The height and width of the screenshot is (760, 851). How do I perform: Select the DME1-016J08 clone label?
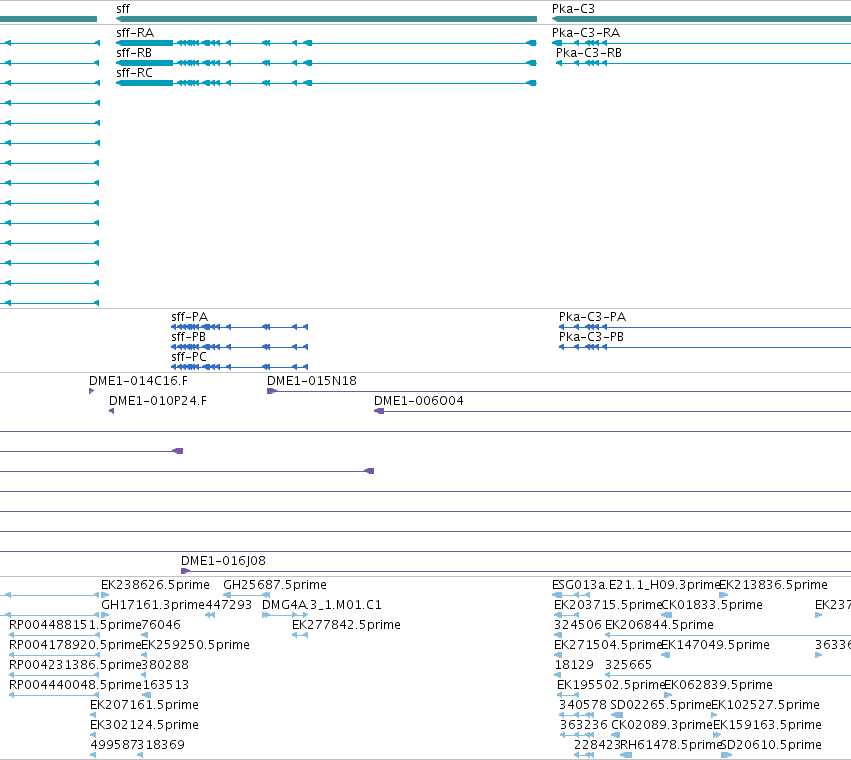tap(223, 561)
